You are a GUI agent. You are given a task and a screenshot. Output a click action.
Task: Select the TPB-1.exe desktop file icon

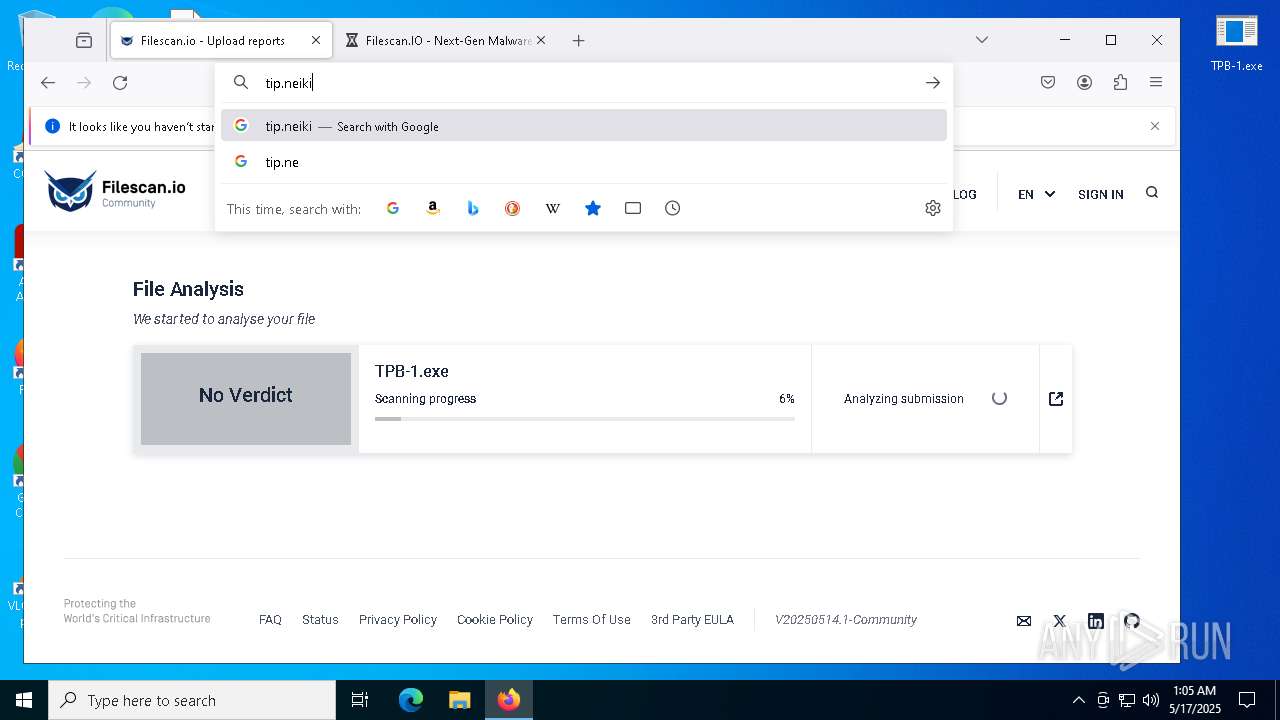pyautogui.click(x=1237, y=43)
